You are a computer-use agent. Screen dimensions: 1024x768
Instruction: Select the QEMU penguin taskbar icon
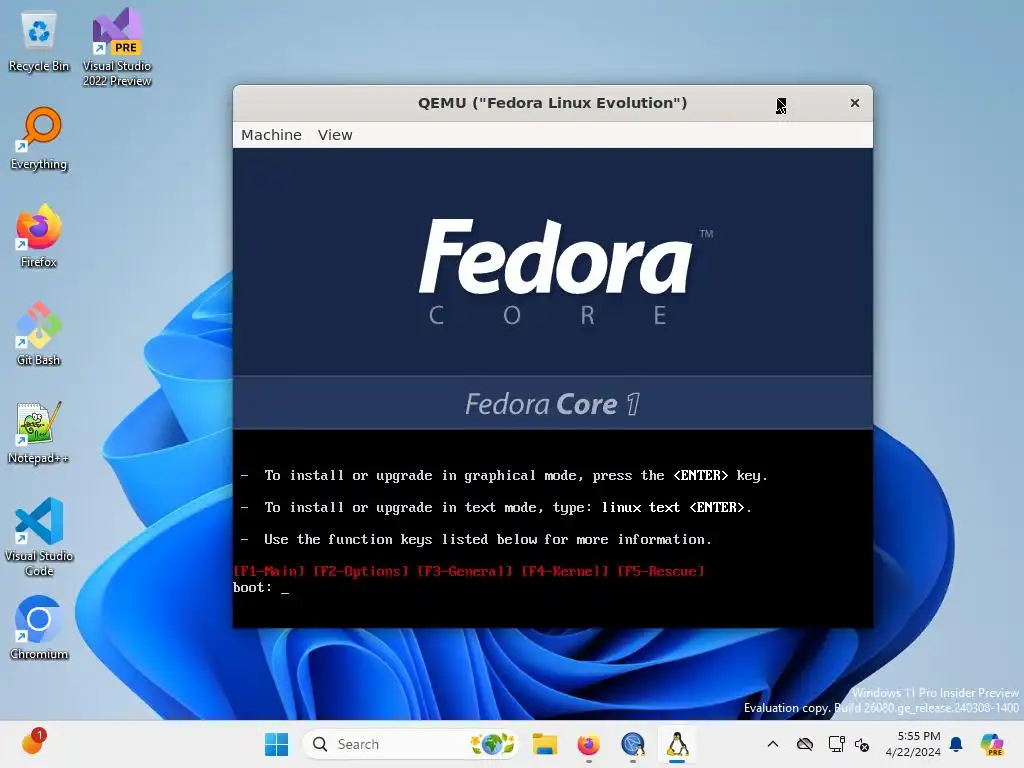tap(677, 744)
